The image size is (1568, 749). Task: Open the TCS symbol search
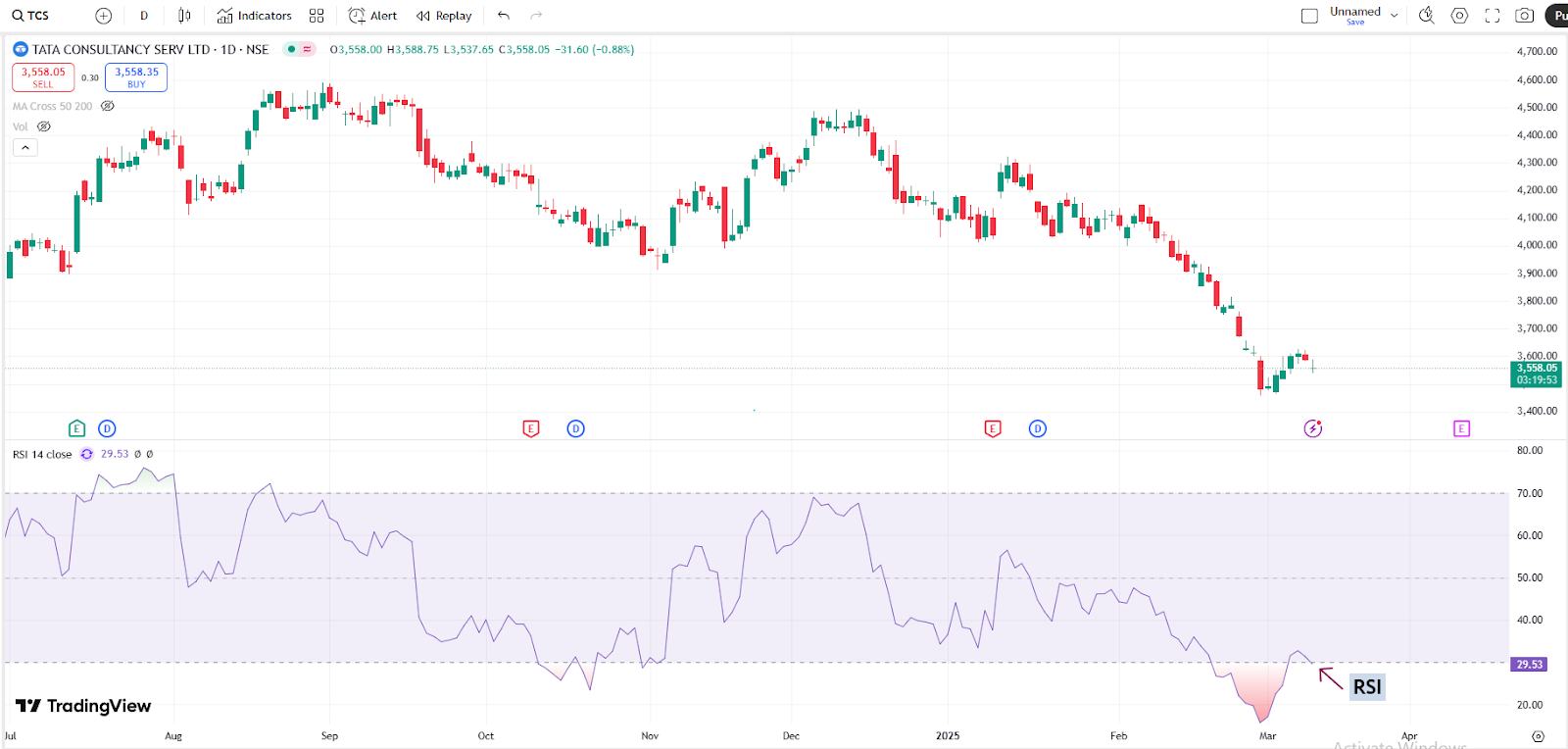tap(30, 16)
